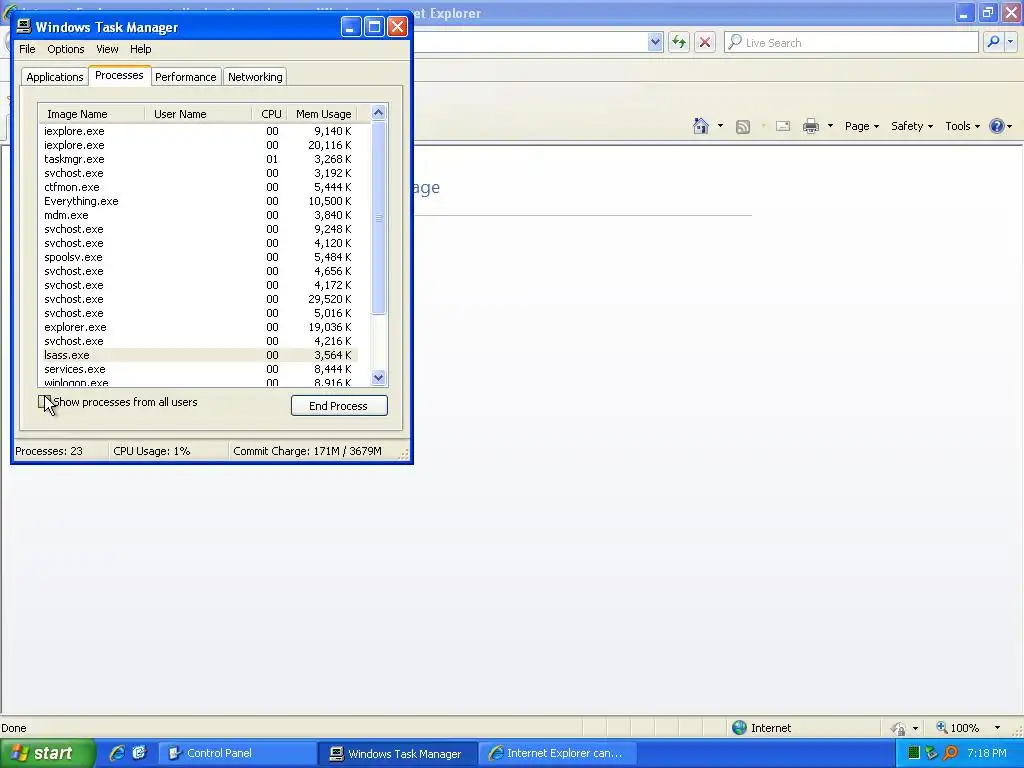Image resolution: width=1024 pixels, height=768 pixels.
Task: Click the Start button
Action: tap(46, 753)
